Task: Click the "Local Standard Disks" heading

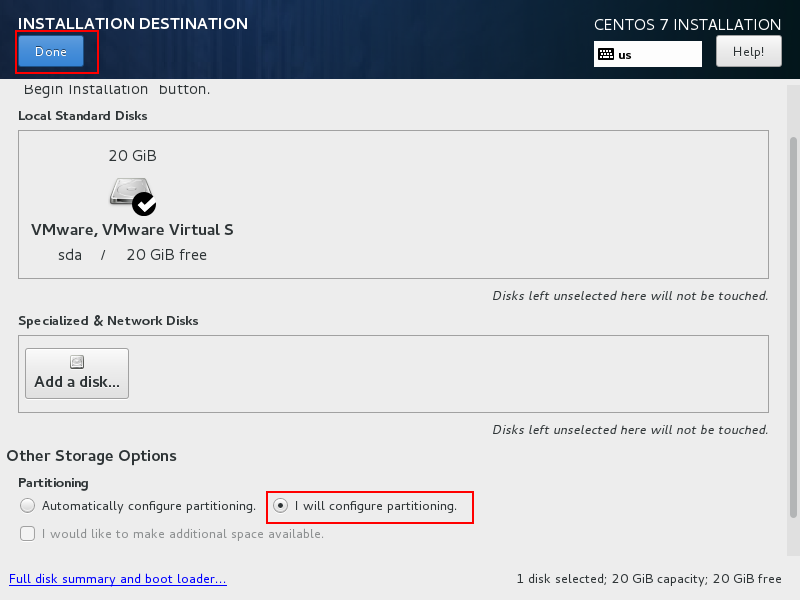Action: (x=83, y=116)
